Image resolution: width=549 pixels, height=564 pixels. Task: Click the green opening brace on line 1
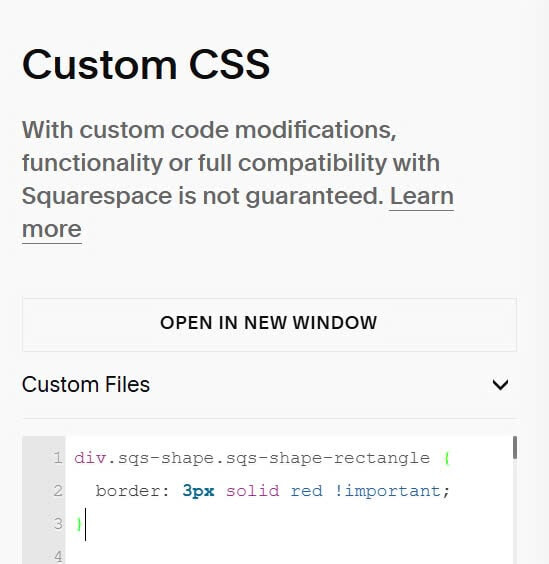click(446, 459)
